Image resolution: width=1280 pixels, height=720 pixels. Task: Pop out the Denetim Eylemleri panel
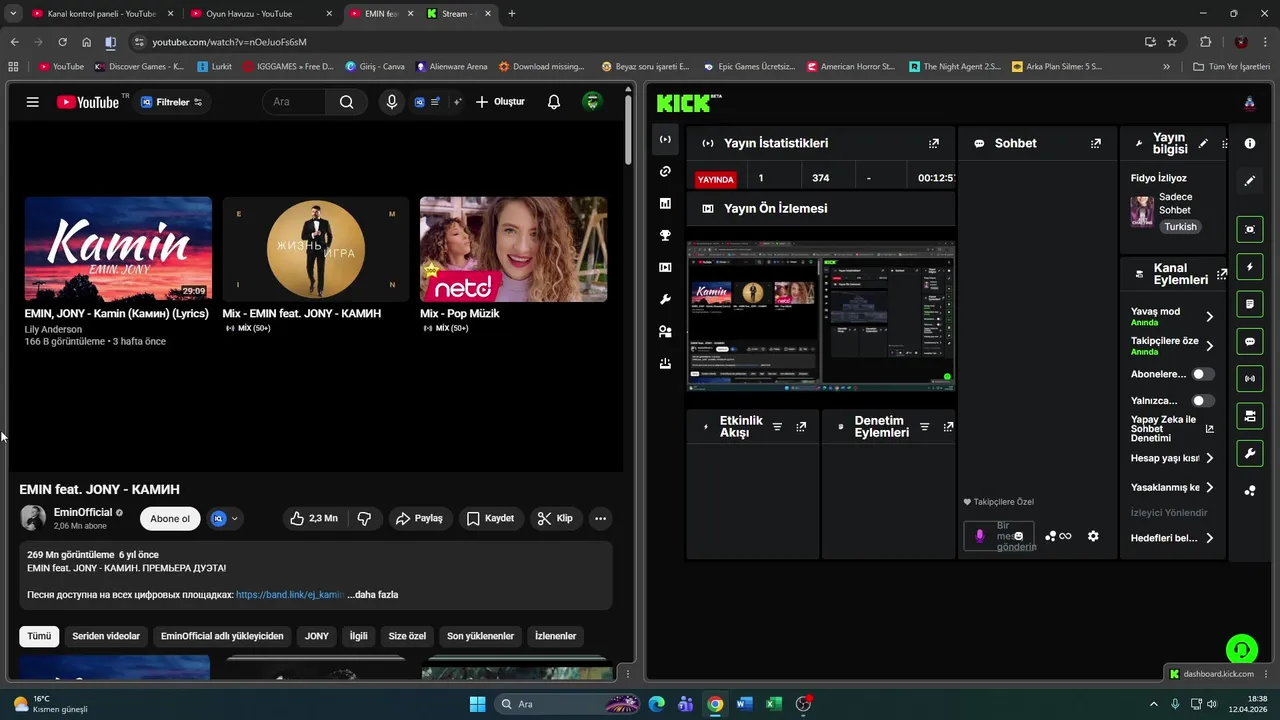(949, 427)
